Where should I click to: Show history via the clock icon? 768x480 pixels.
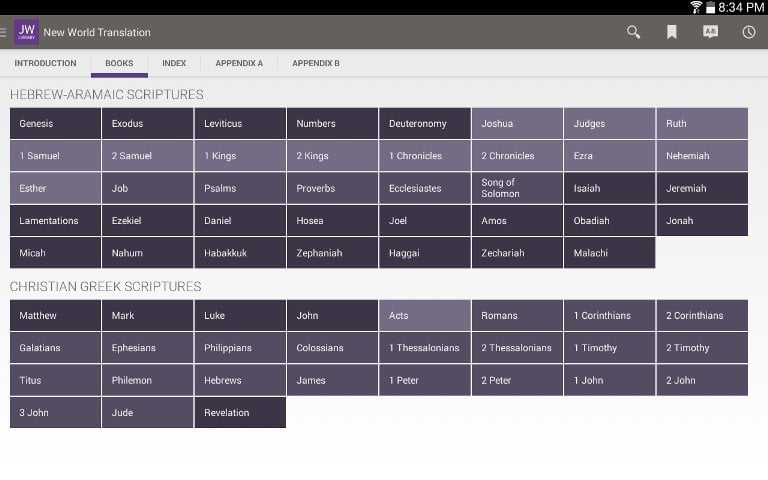(x=748, y=32)
